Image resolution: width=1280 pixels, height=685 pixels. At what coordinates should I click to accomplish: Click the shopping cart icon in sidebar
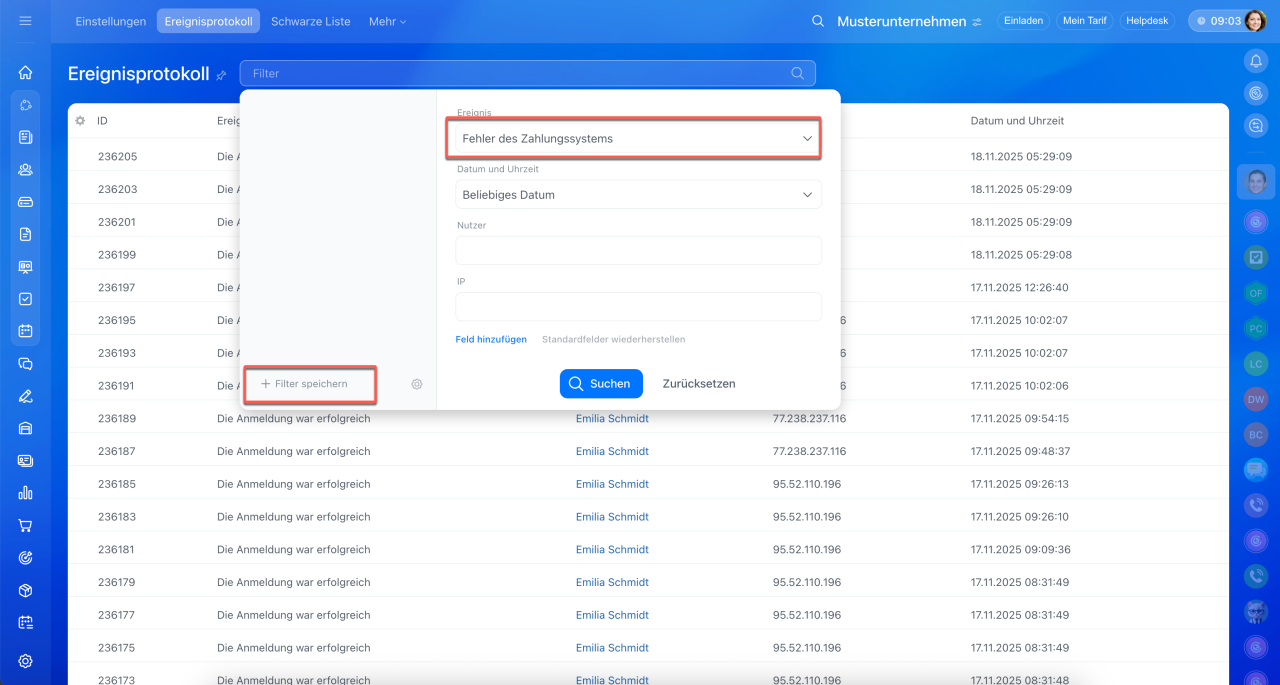tap(25, 525)
